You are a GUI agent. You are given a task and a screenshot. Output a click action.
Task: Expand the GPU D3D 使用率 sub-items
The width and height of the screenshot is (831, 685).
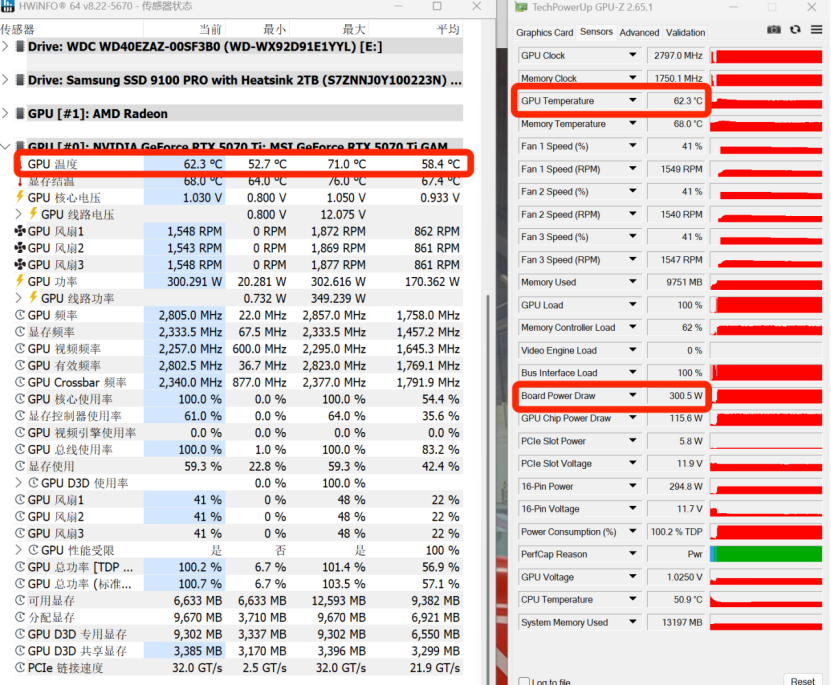(19, 483)
